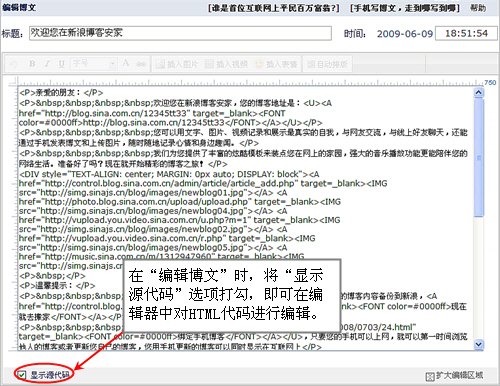The width and height of the screenshot is (500, 386).
Task: Click editor scrollbar up arrow
Action: click(x=479, y=92)
